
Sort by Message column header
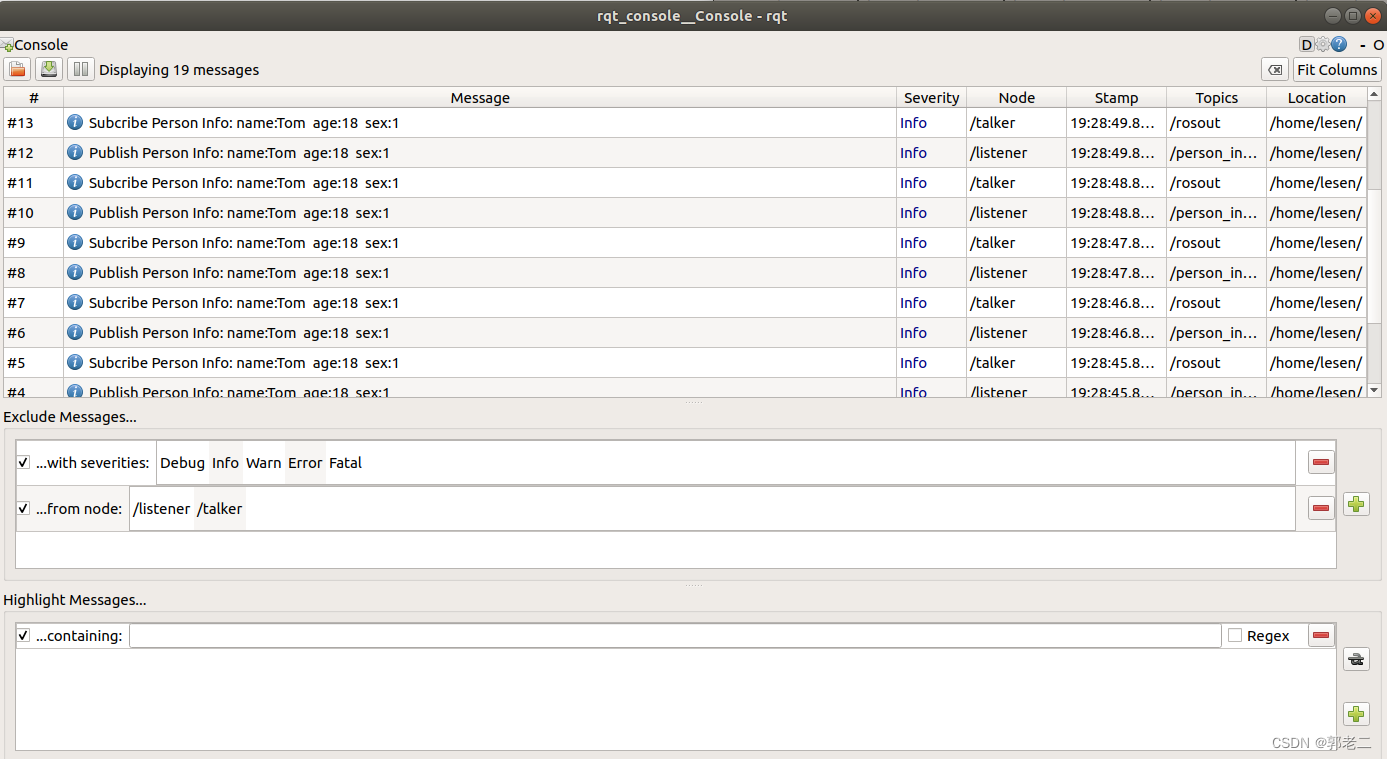point(480,98)
